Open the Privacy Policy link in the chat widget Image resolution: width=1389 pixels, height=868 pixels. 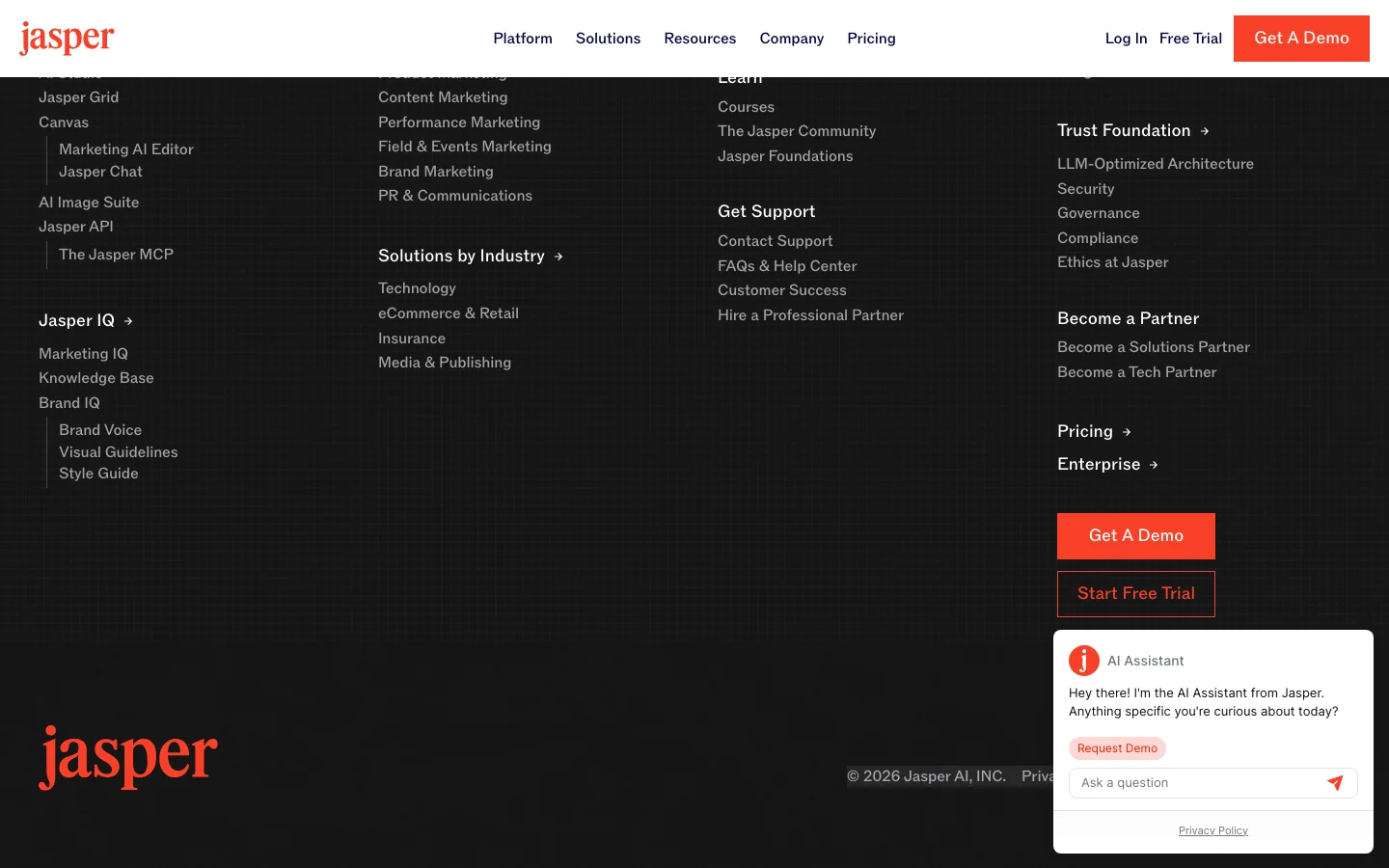1213,830
